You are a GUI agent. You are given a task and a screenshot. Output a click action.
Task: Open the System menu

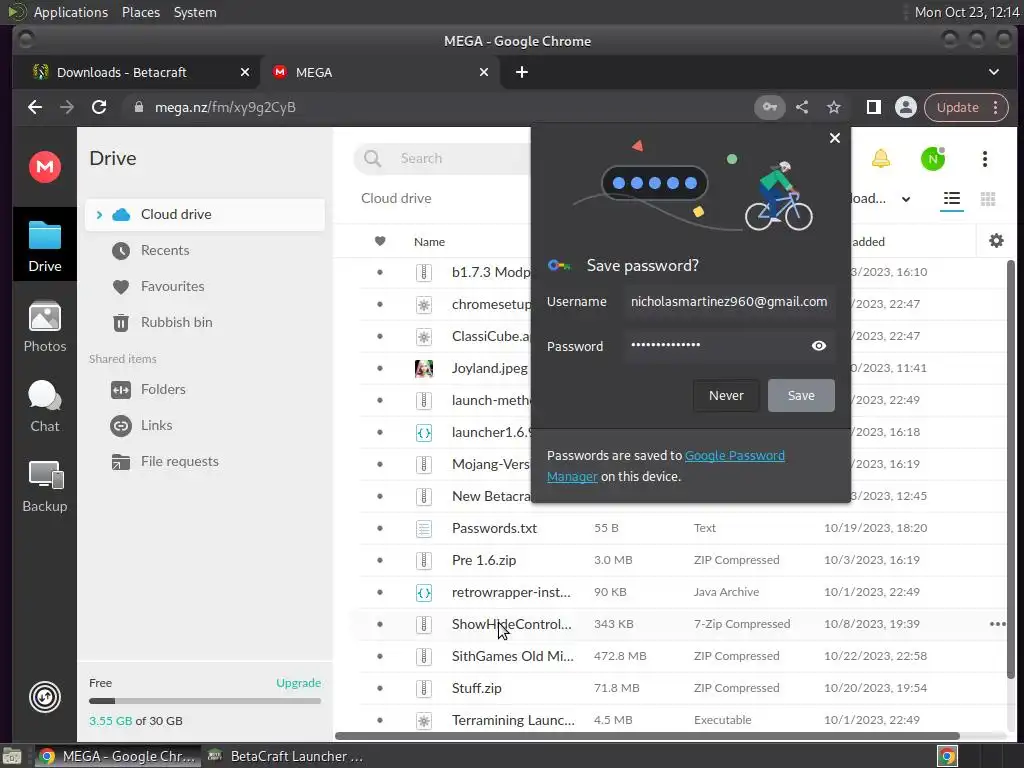click(195, 12)
